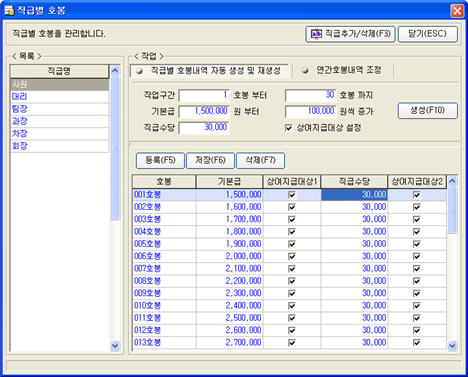Select the 006호봉 row label
468x377 pixels.
147,256
